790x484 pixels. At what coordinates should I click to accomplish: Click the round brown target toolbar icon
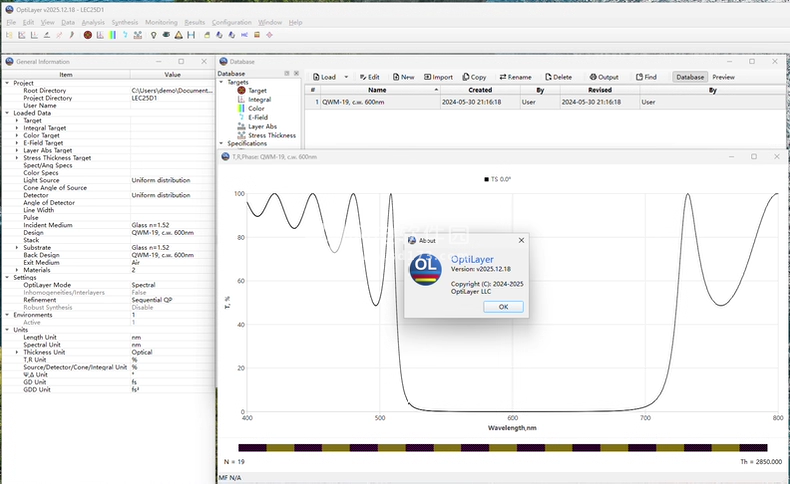point(87,35)
